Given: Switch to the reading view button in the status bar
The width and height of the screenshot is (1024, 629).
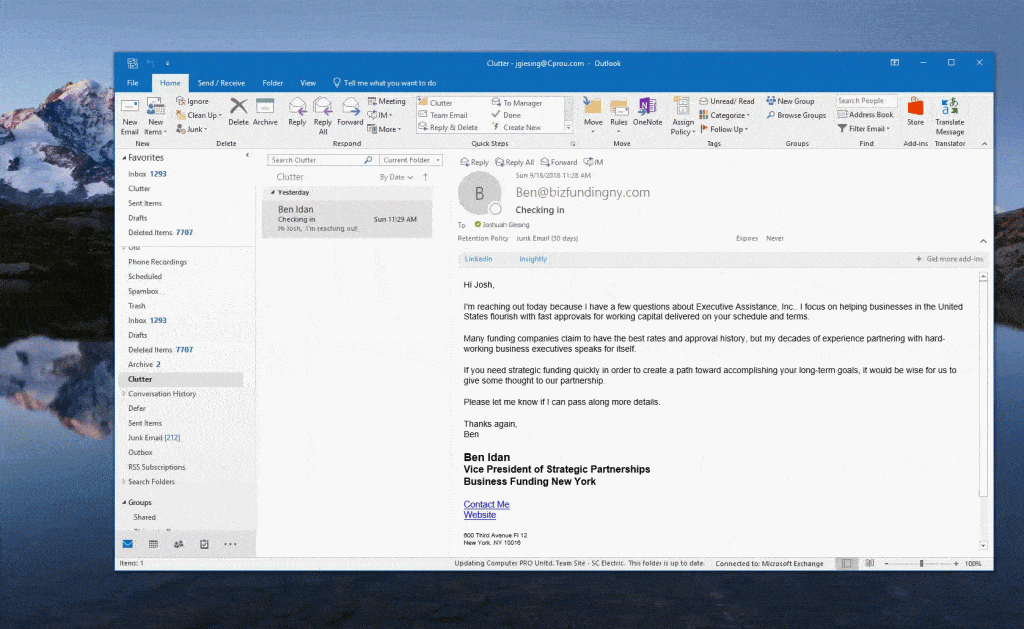Looking at the screenshot, I should tap(870, 564).
